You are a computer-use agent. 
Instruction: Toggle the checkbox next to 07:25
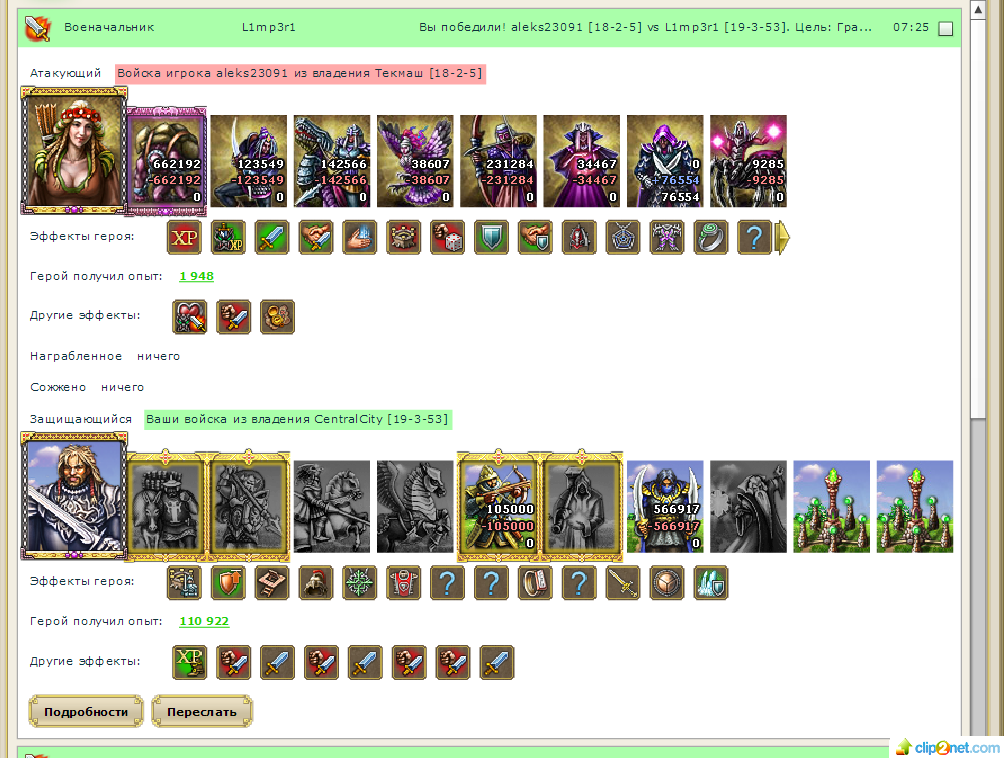click(945, 28)
